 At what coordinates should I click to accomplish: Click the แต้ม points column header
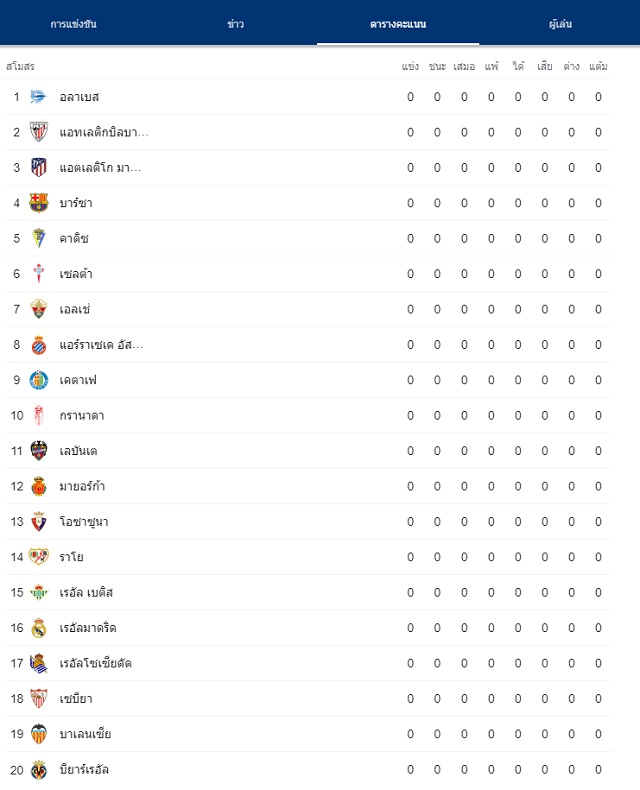coord(598,66)
